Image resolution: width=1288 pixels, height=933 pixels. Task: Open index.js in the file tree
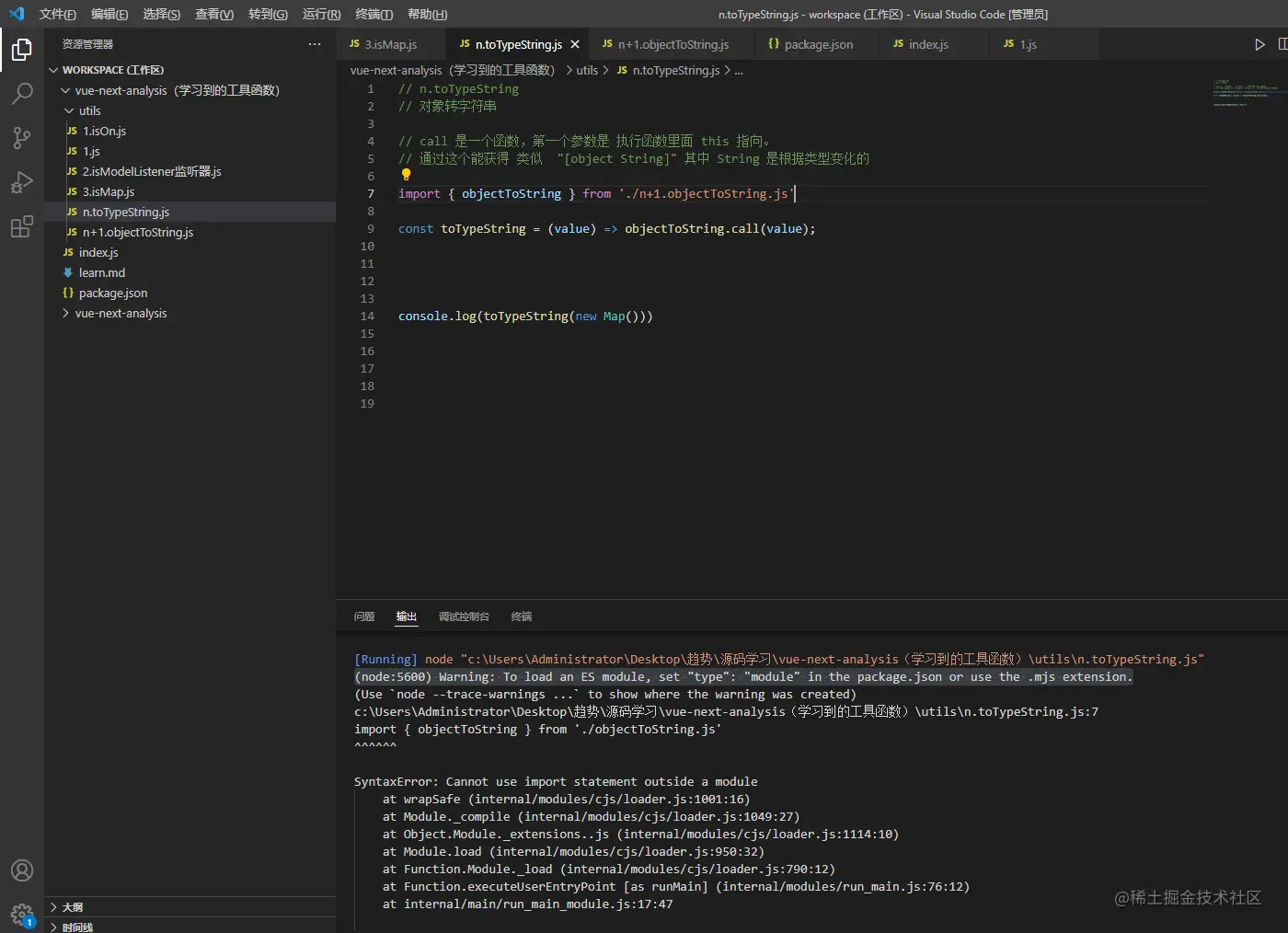pos(190,252)
